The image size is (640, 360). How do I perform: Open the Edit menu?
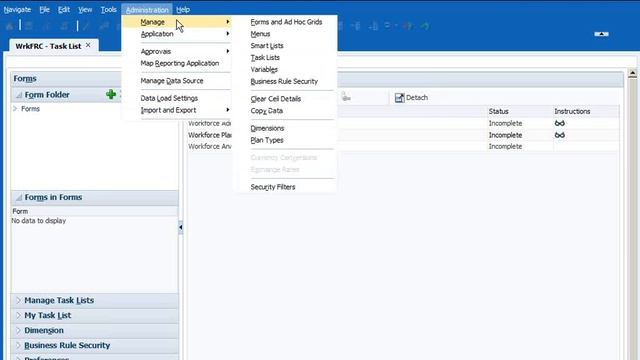click(64, 9)
